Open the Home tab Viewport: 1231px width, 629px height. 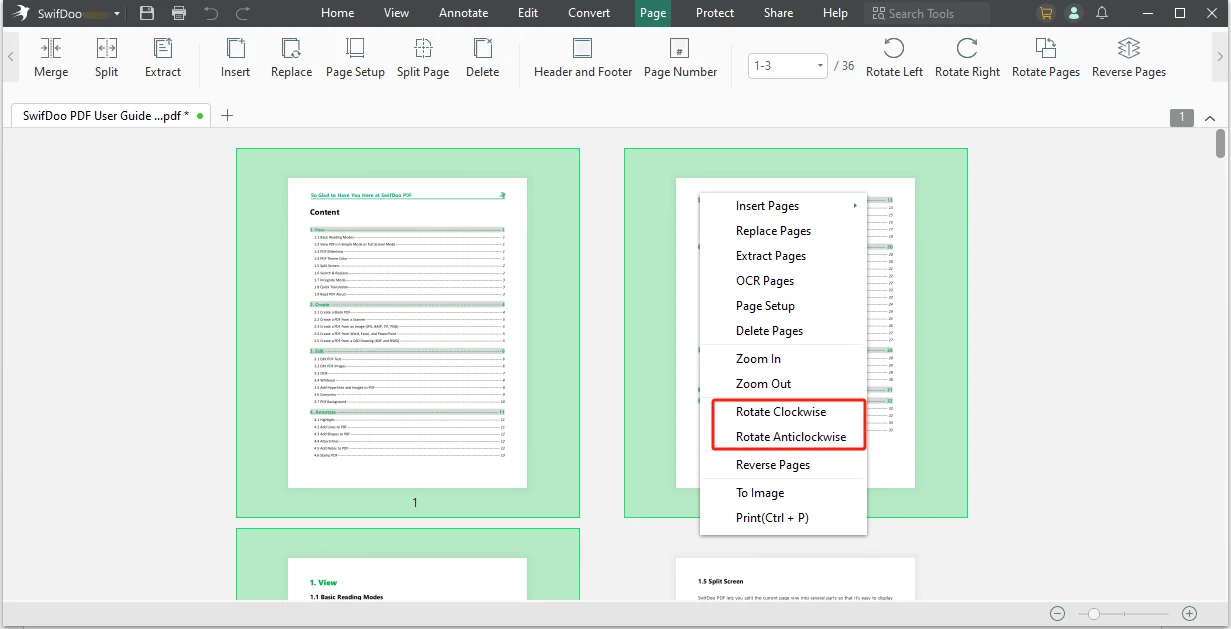click(337, 13)
